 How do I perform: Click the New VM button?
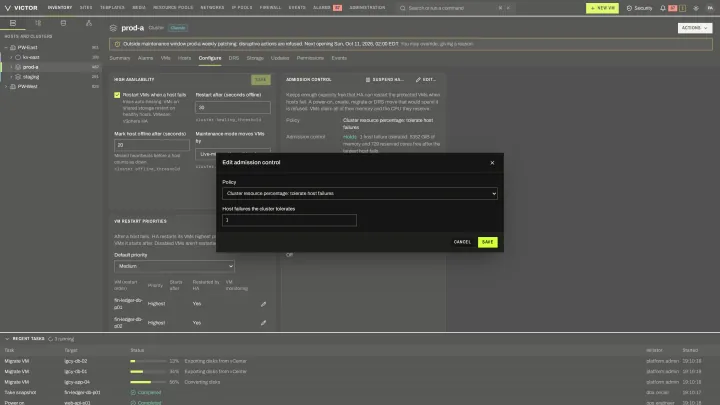[x=602, y=8]
